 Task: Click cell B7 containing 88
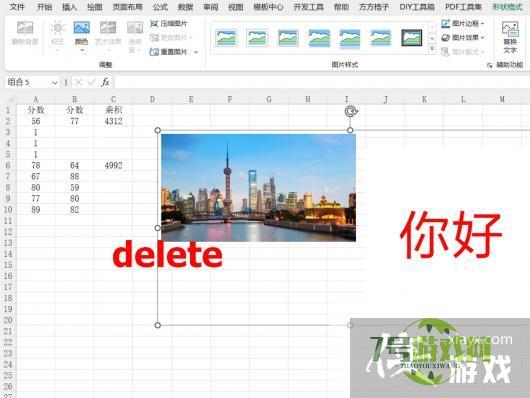point(74,177)
